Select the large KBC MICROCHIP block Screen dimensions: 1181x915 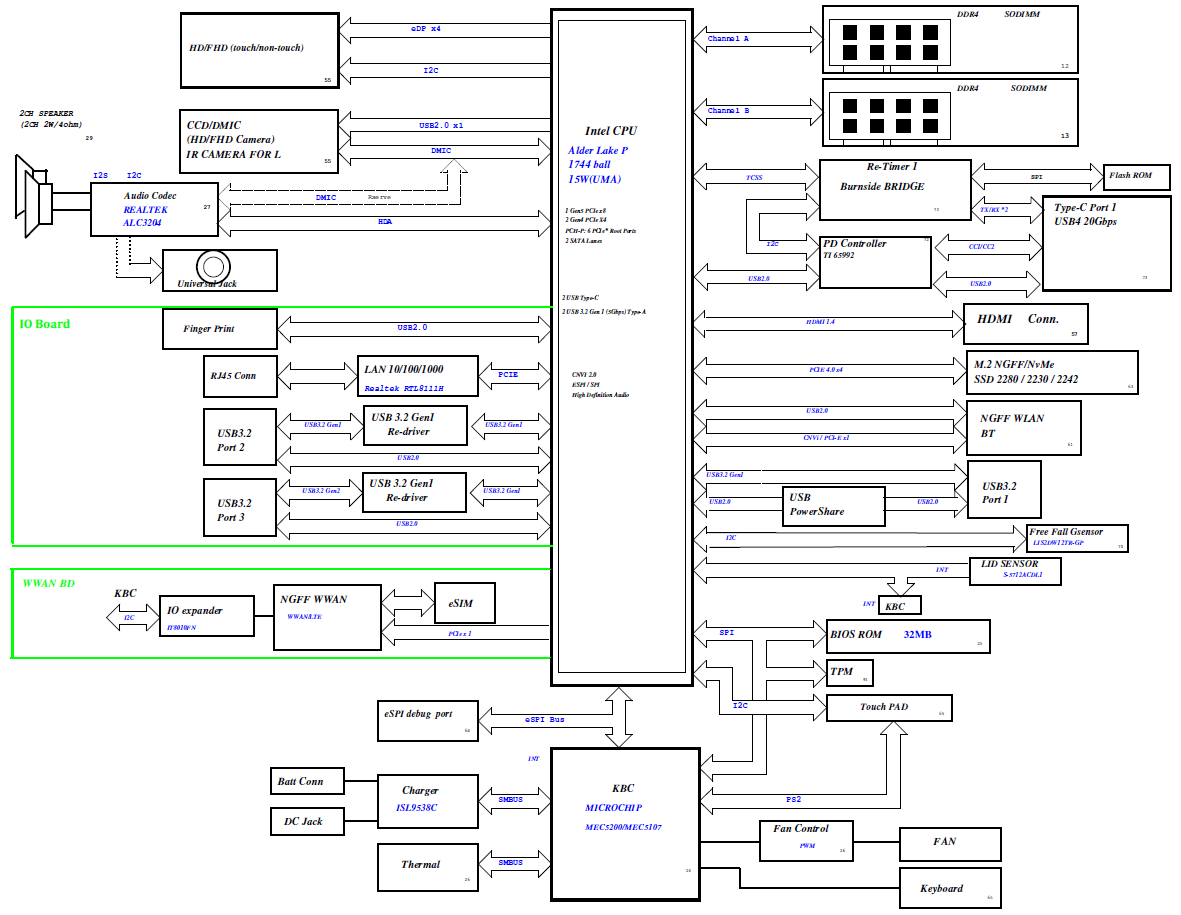[x=625, y=825]
